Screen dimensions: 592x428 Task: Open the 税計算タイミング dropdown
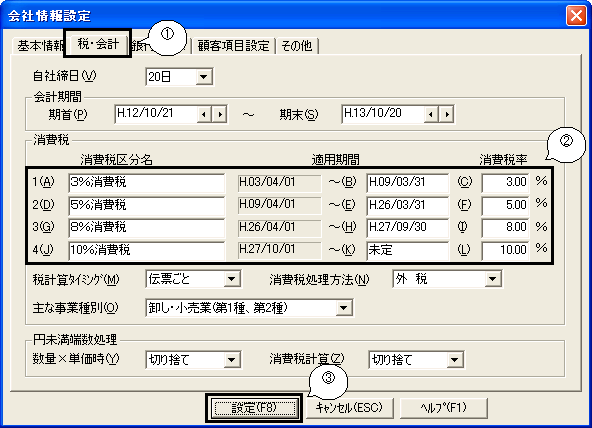click(x=193, y=279)
